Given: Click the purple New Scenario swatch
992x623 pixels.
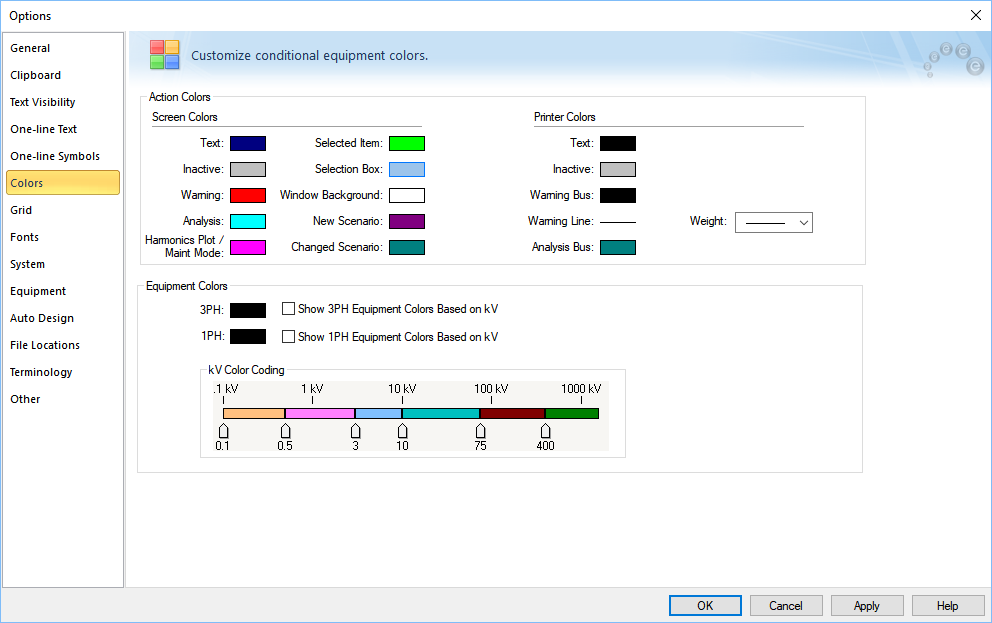Looking at the screenshot, I should click(406, 221).
